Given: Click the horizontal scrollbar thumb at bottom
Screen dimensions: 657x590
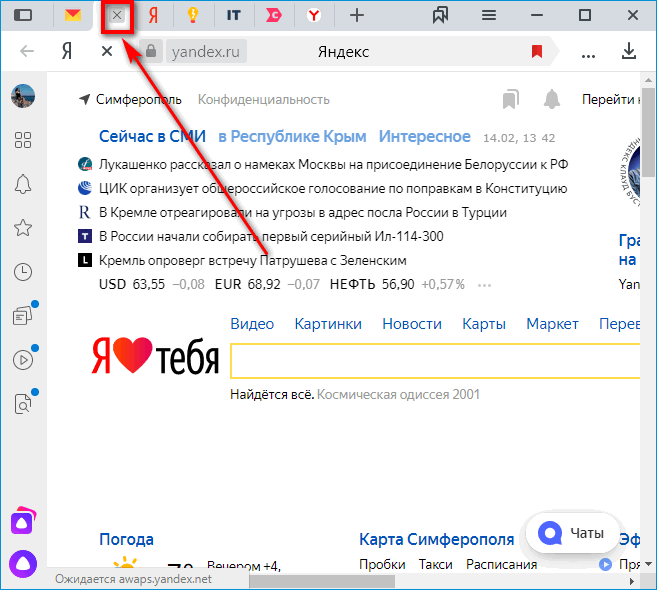Looking at the screenshot, I should tap(322, 581).
